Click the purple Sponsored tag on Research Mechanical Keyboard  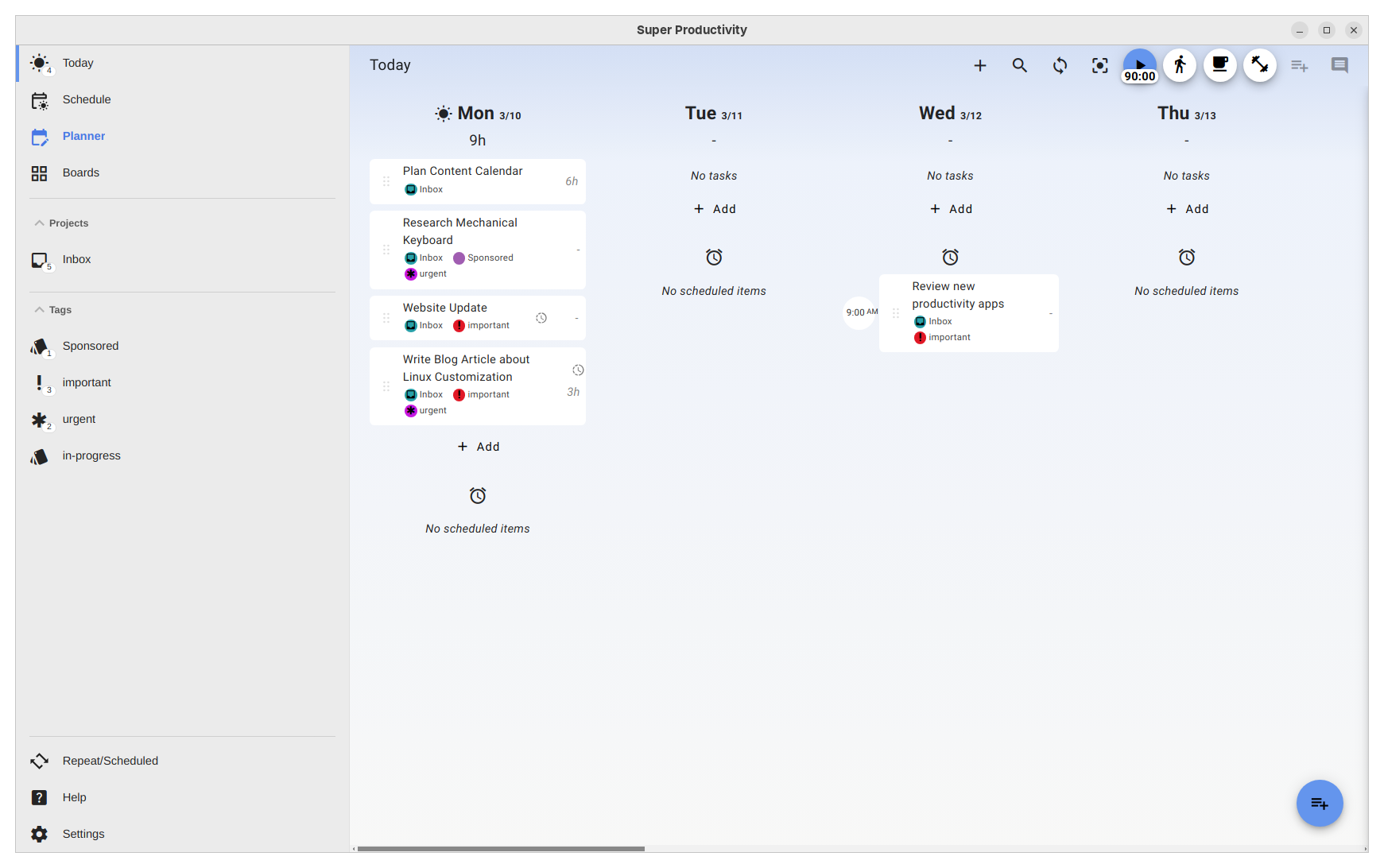click(x=483, y=258)
